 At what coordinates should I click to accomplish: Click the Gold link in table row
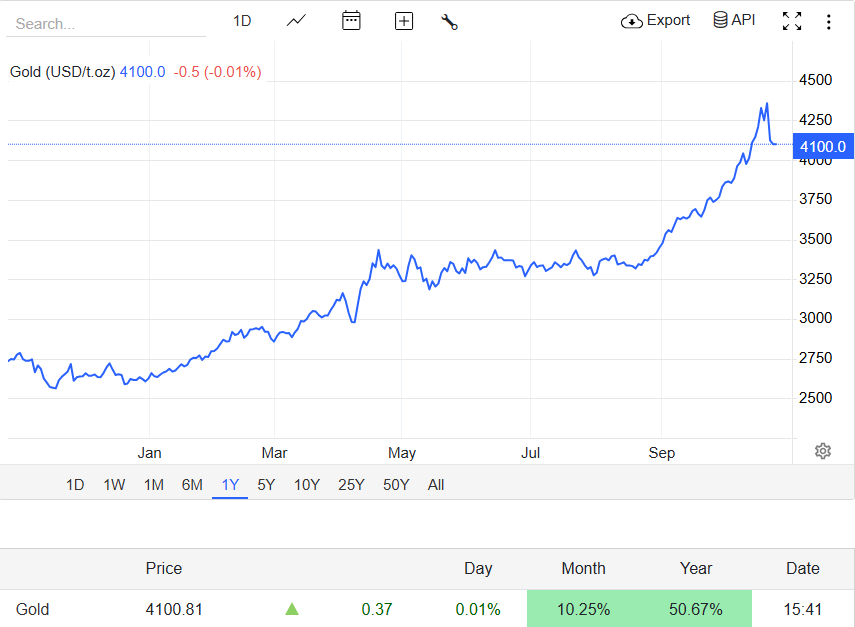click(33, 609)
